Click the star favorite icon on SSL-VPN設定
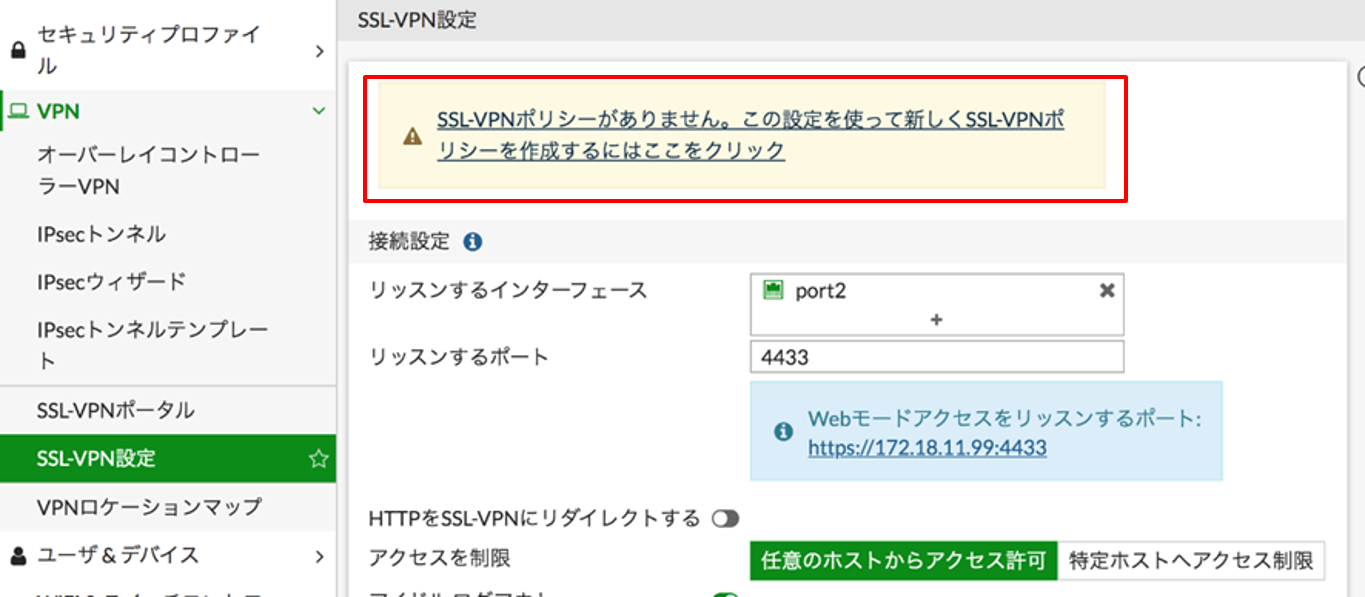This screenshot has height=597, width=1365. click(x=318, y=459)
